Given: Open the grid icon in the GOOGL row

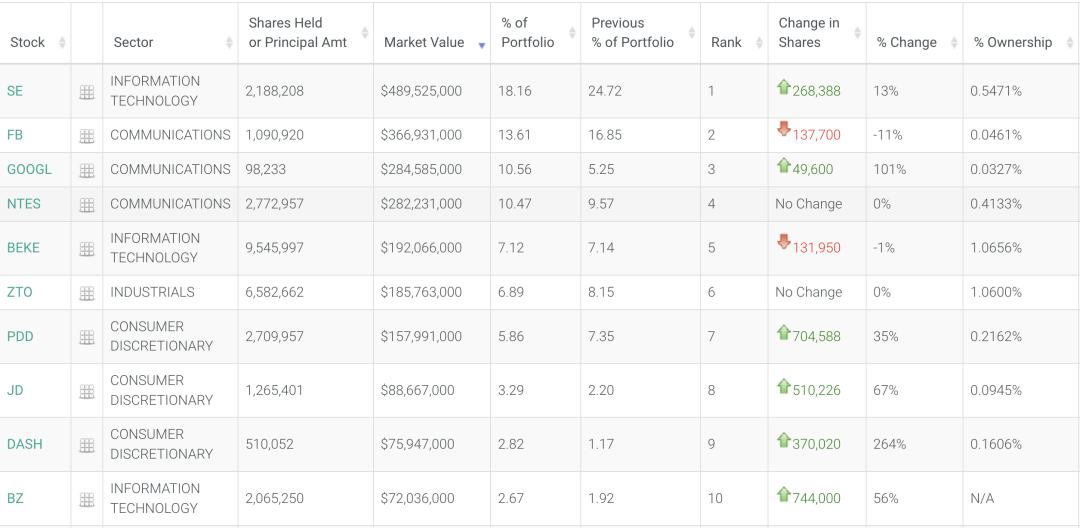Looking at the screenshot, I should [x=87, y=170].
